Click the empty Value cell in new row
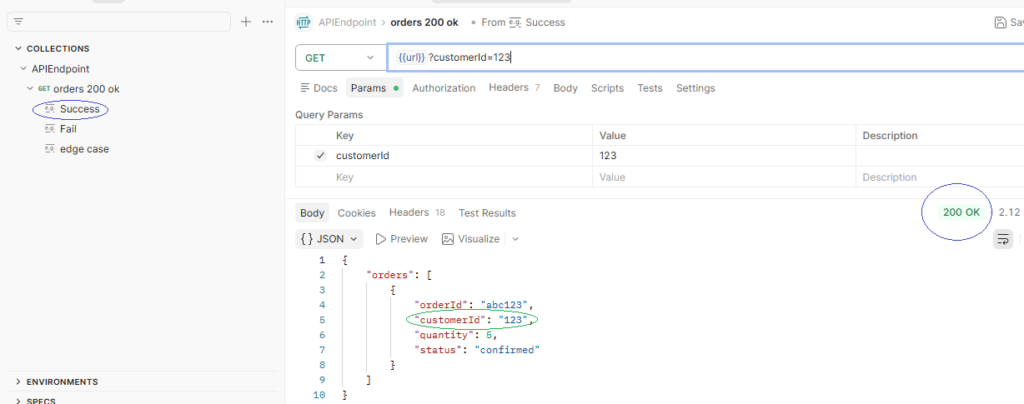The image size is (1024, 404). click(724, 177)
